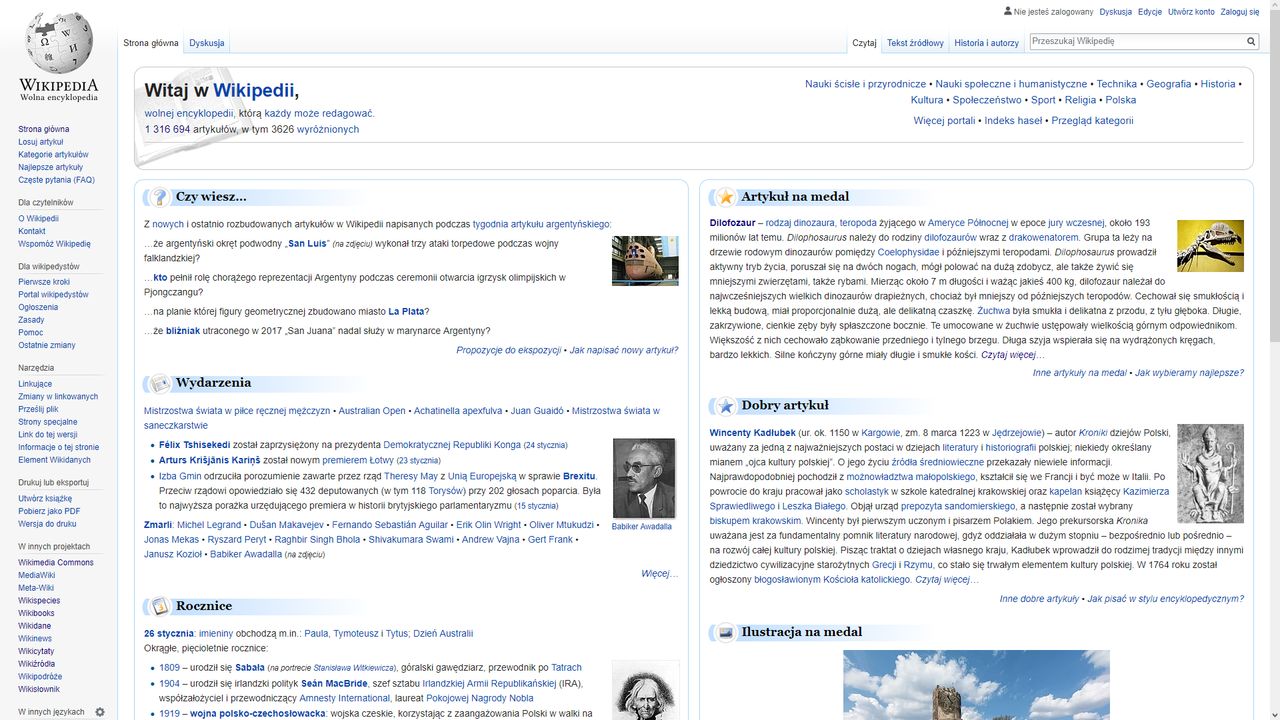Click 'Geografia' portal link

pos(1169,85)
